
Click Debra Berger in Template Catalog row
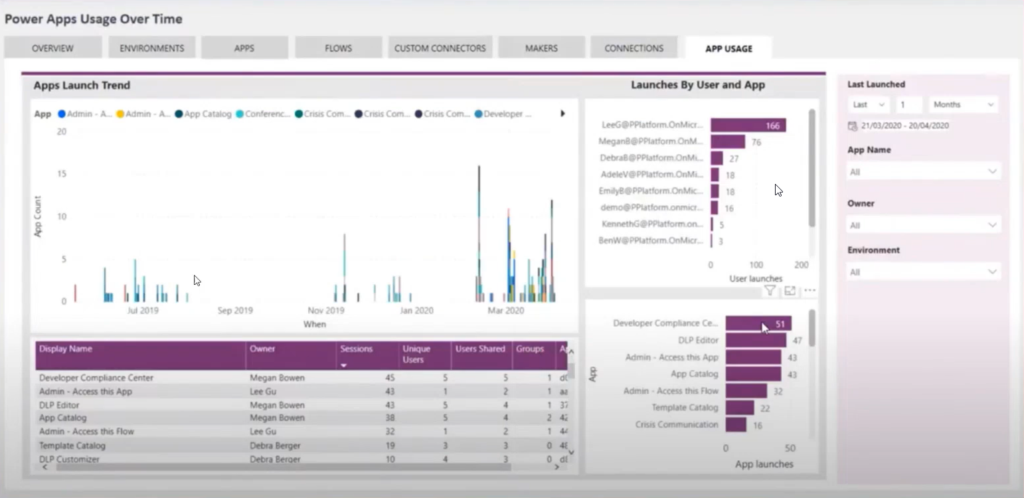(275, 445)
